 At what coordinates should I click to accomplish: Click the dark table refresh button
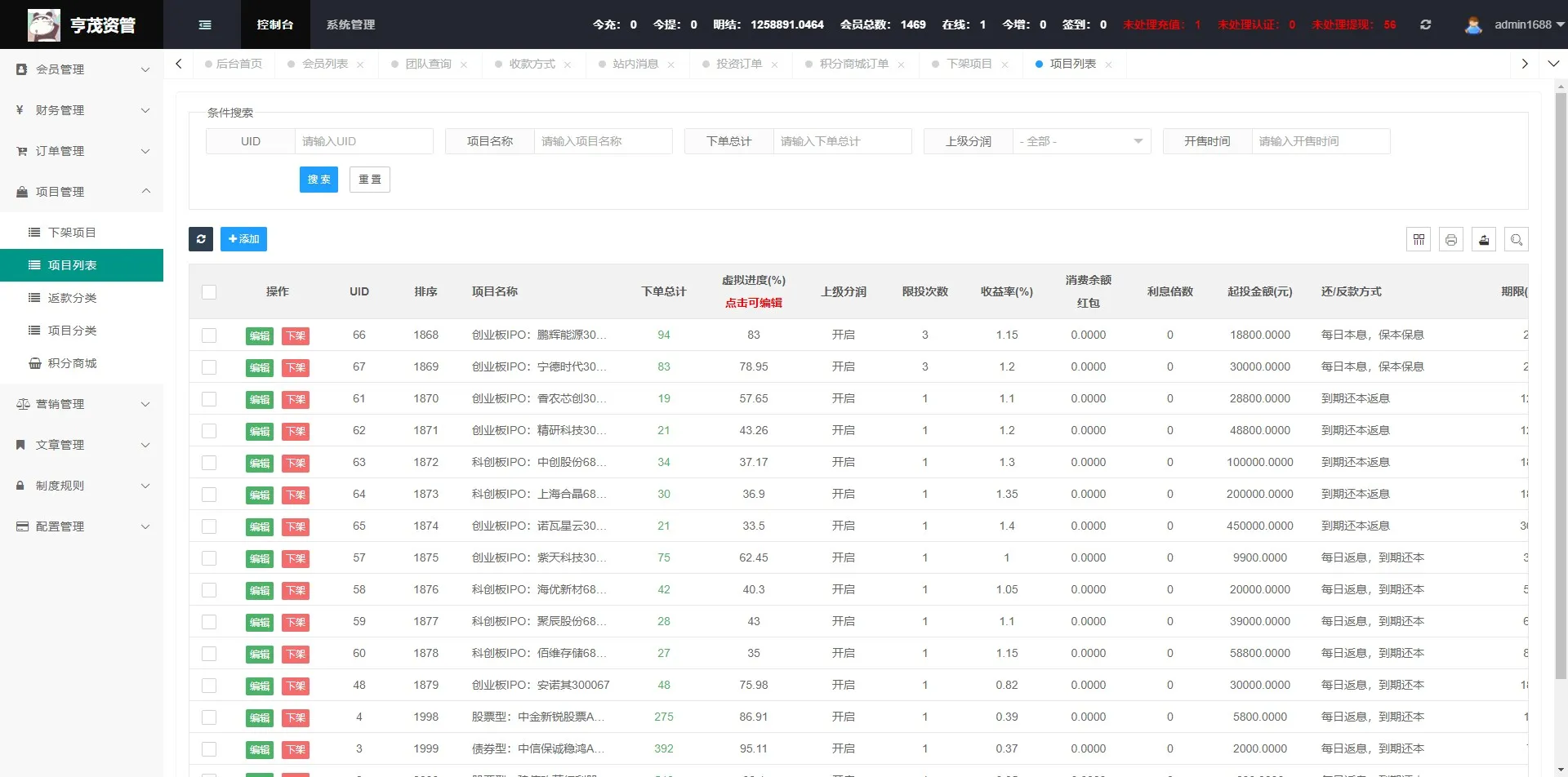(x=201, y=239)
